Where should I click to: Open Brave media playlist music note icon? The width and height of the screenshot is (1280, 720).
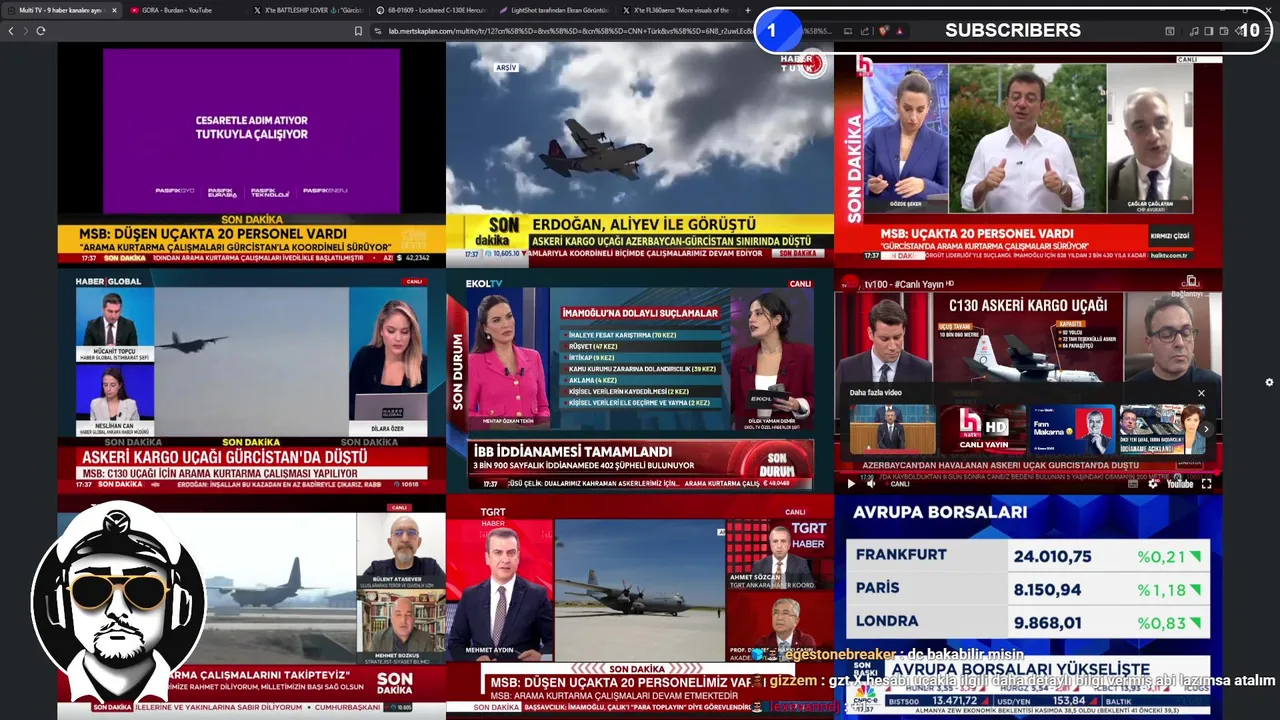pos(1194,31)
